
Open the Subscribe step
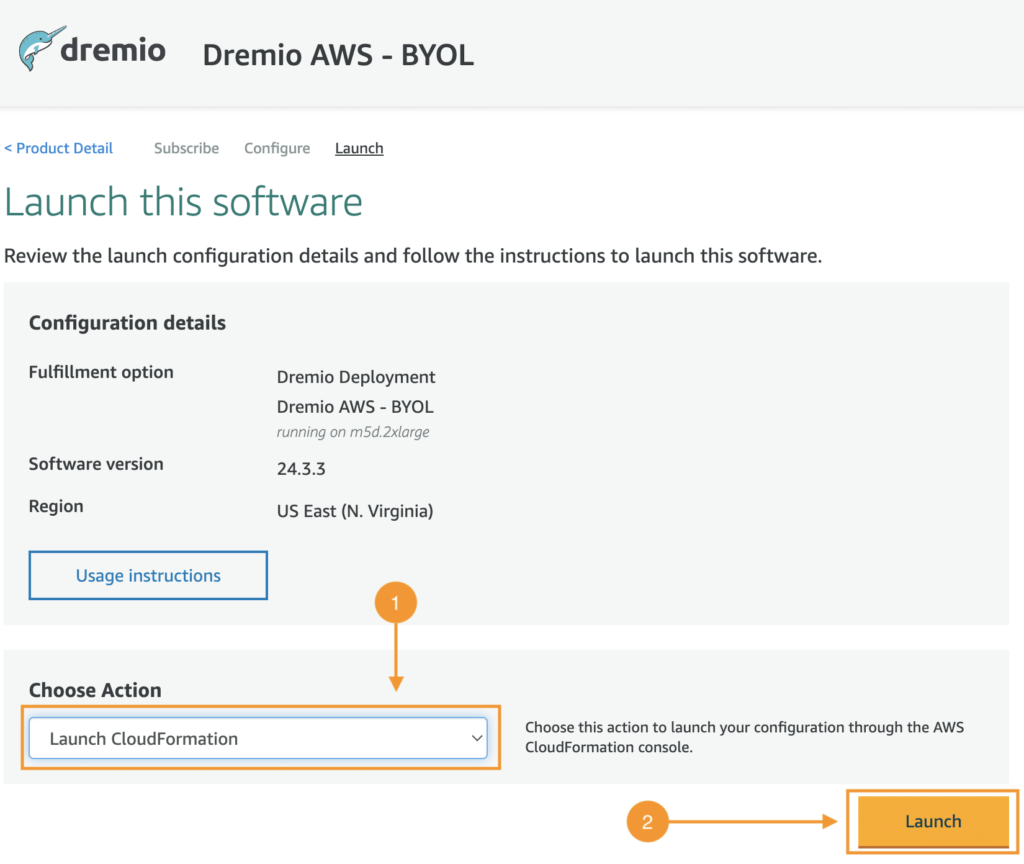coord(187,148)
